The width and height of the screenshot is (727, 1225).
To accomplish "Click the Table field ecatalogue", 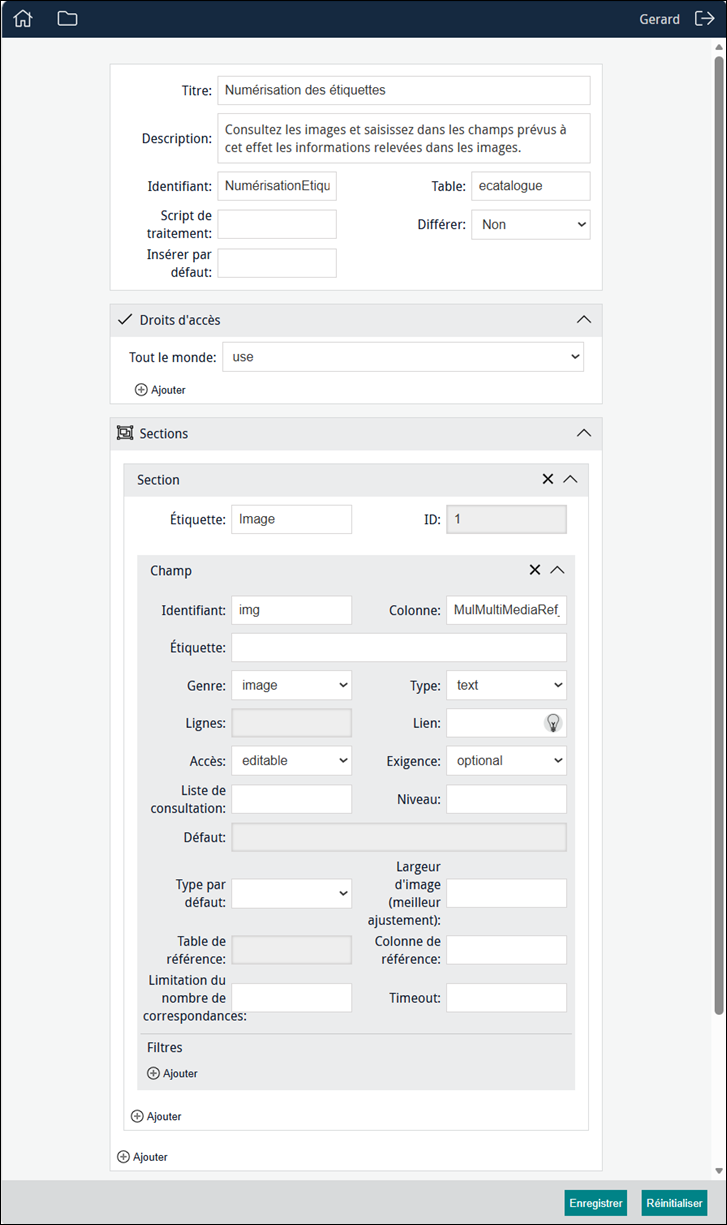I will (531, 186).
